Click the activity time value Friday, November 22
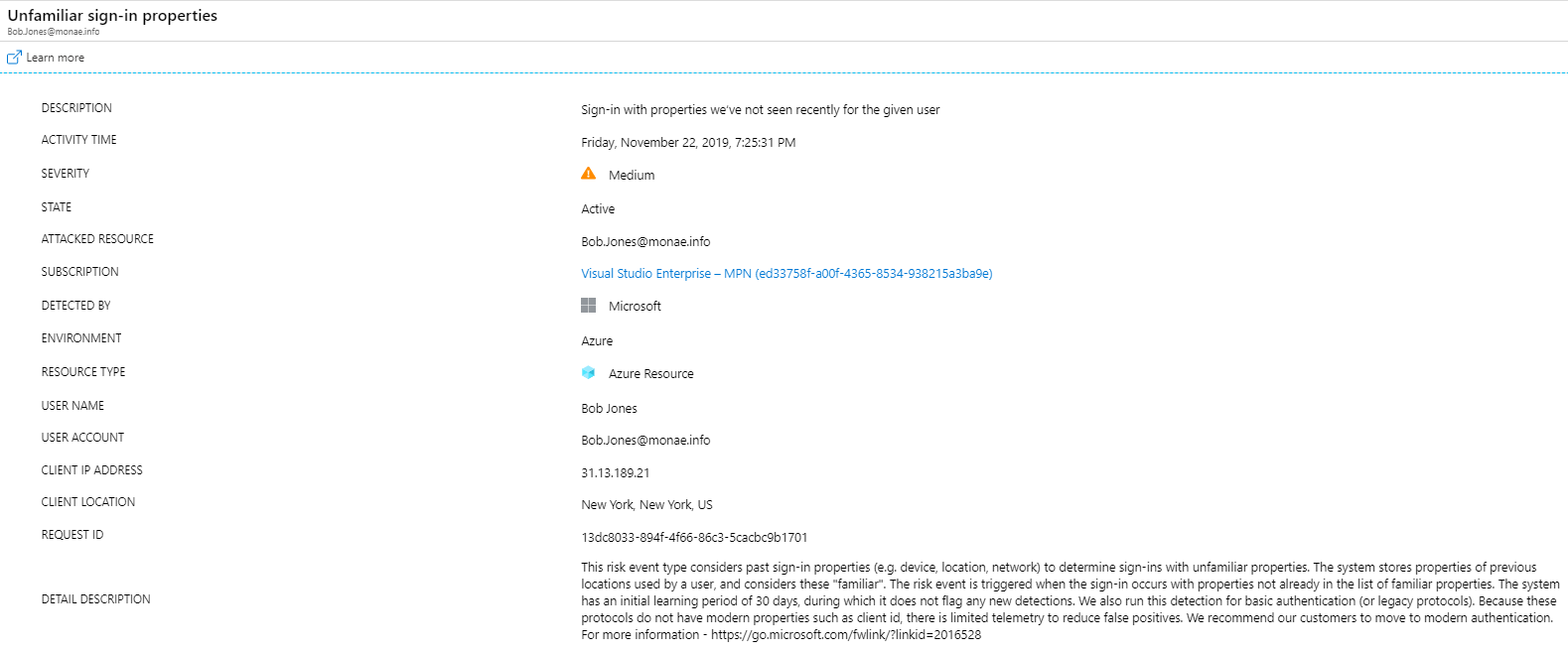The image size is (1568, 653). [688, 143]
